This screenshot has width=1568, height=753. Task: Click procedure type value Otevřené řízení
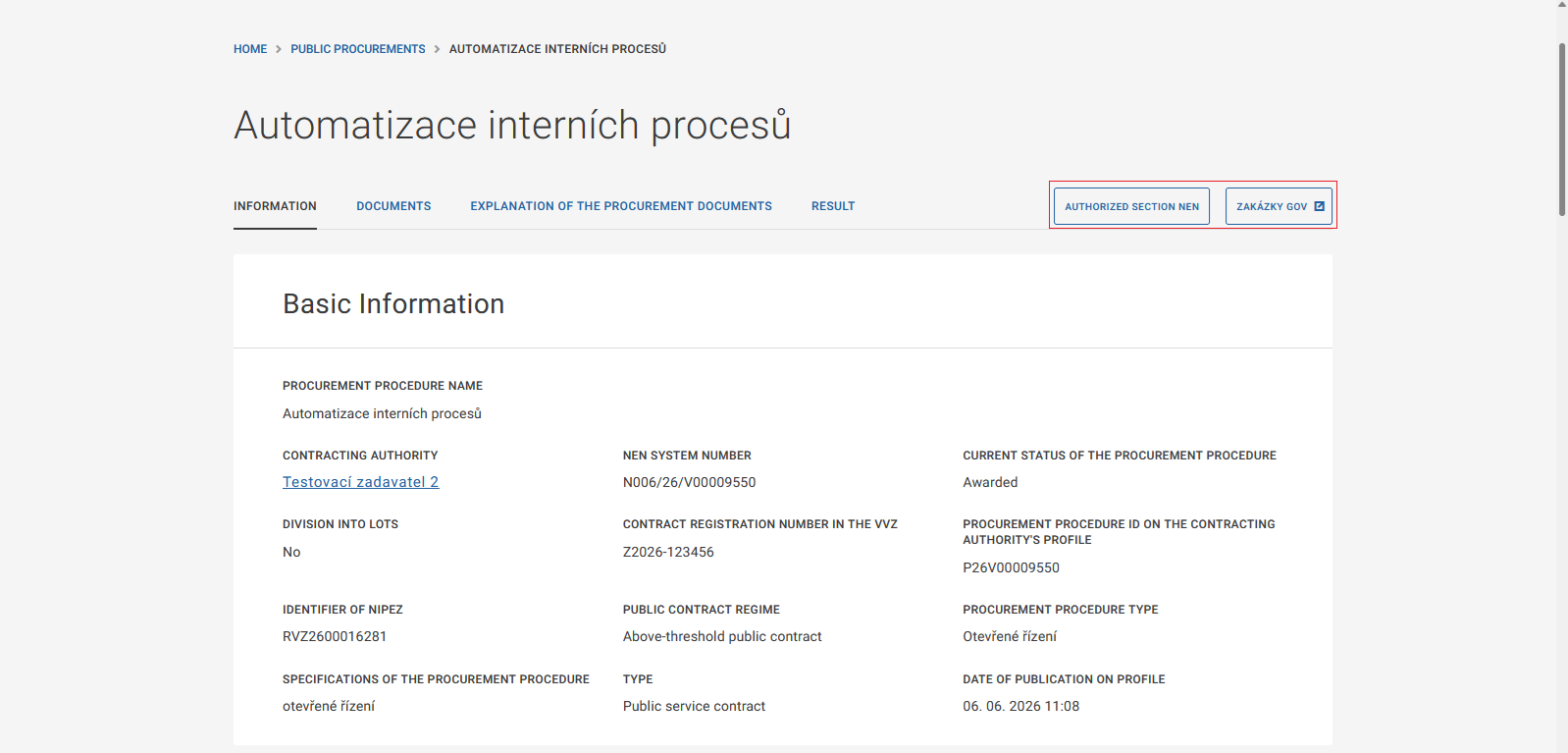click(1010, 636)
